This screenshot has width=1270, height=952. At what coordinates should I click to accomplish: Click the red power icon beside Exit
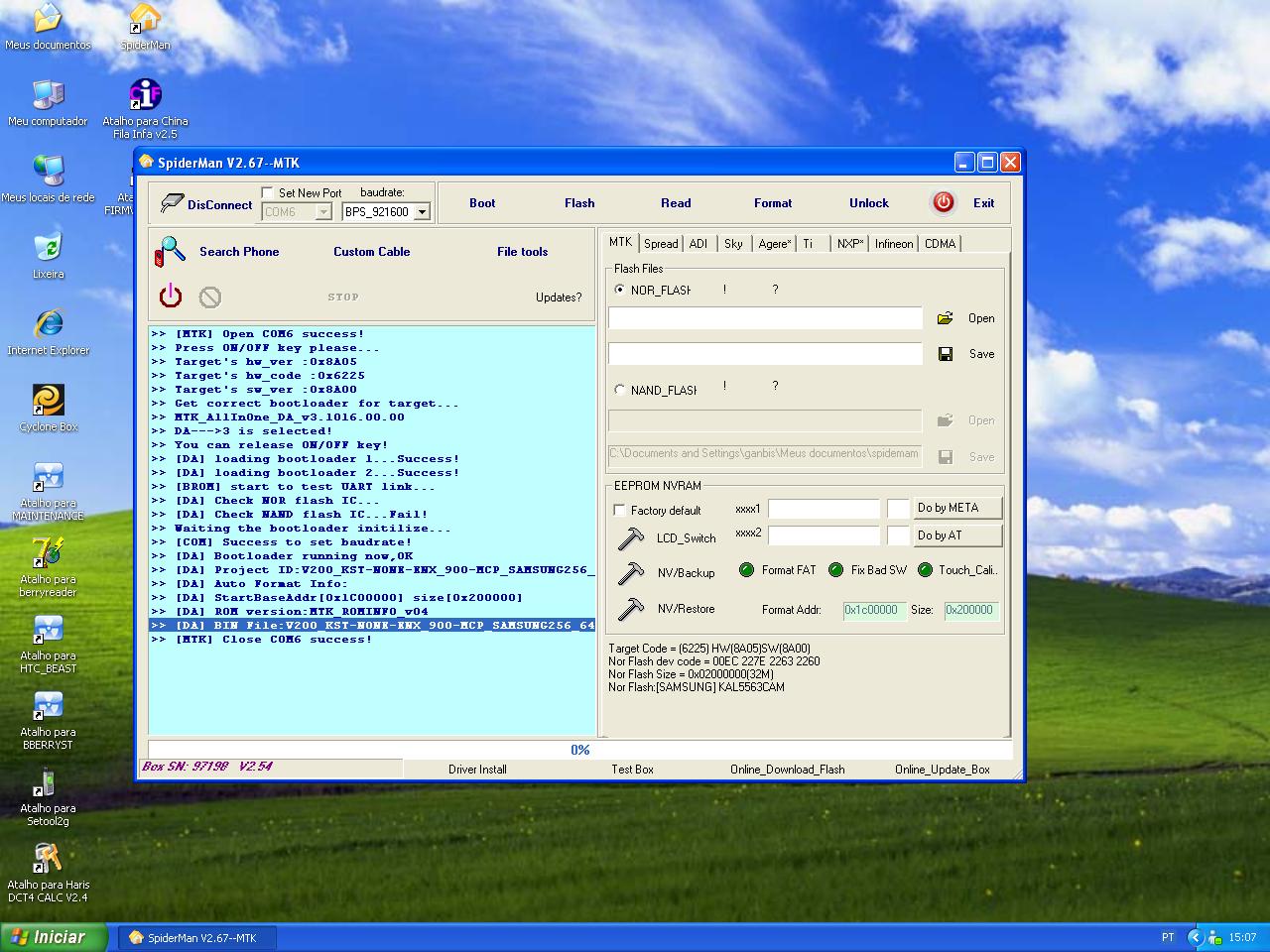tap(943, 202)
